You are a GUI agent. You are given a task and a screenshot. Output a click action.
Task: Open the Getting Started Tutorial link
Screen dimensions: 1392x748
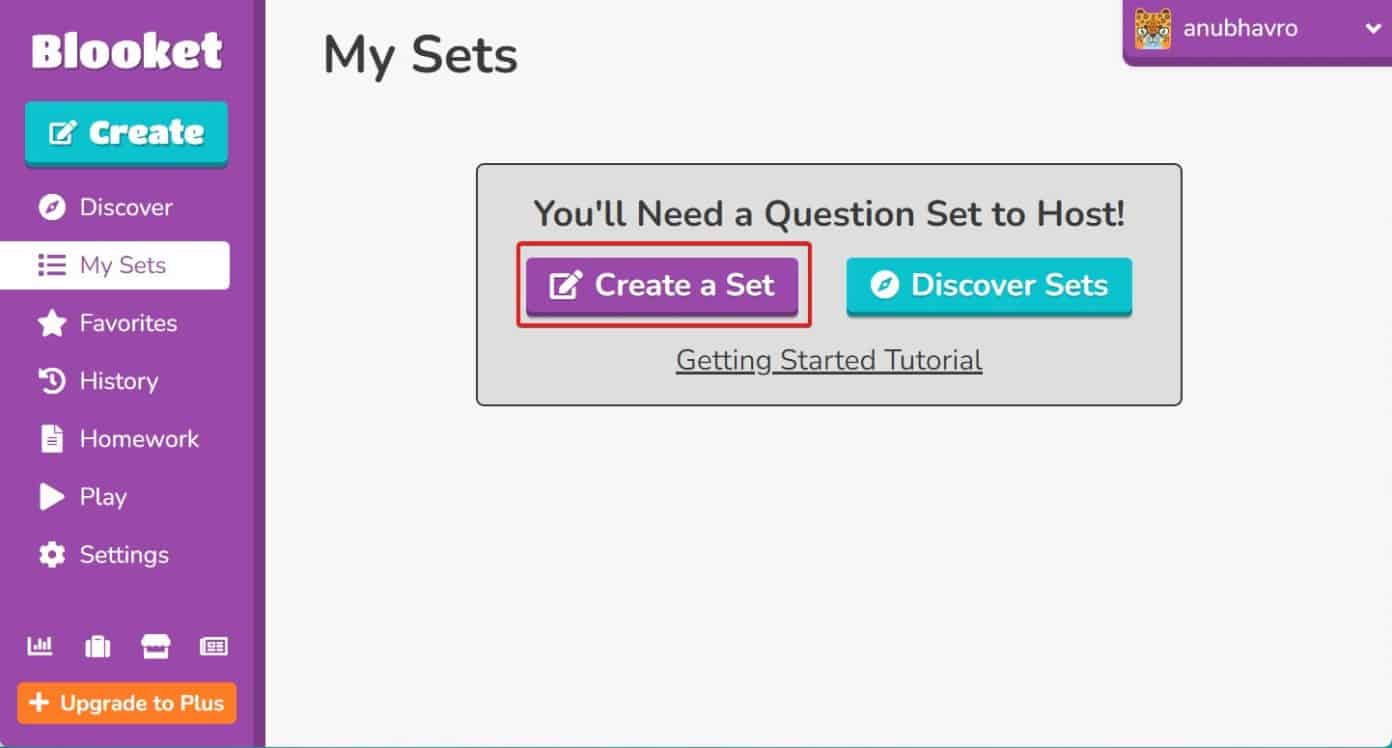coord(829,360)
